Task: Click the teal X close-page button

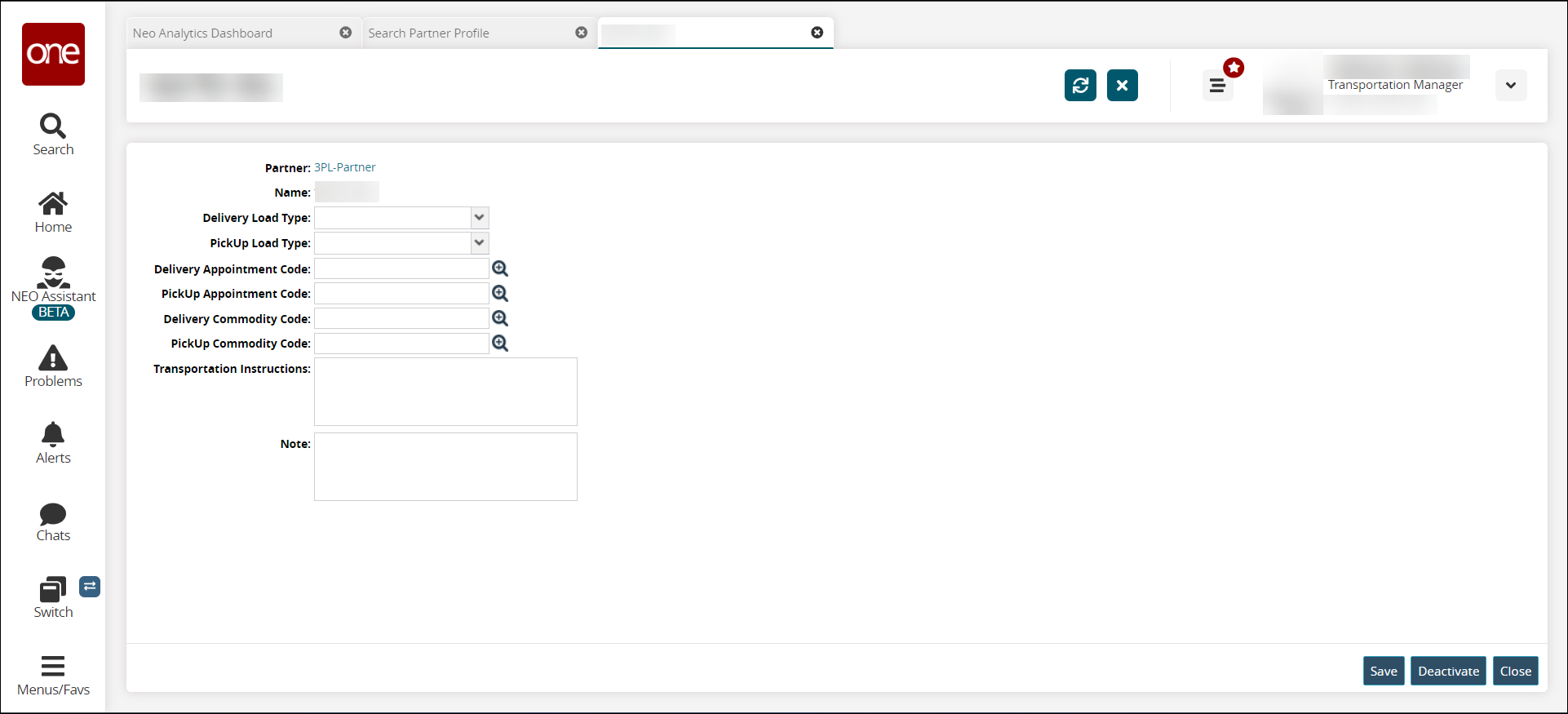Action: pyautogui.click(x=1123, y=85)
